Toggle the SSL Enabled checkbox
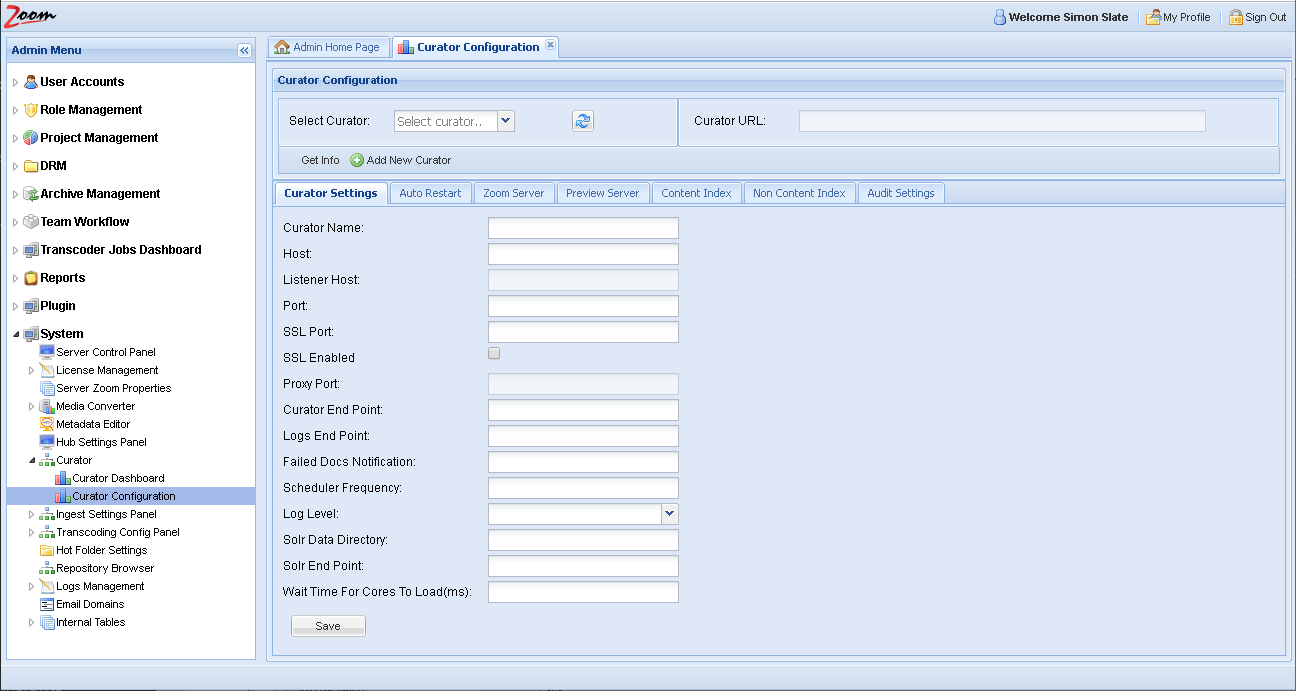 pos(494,353)
